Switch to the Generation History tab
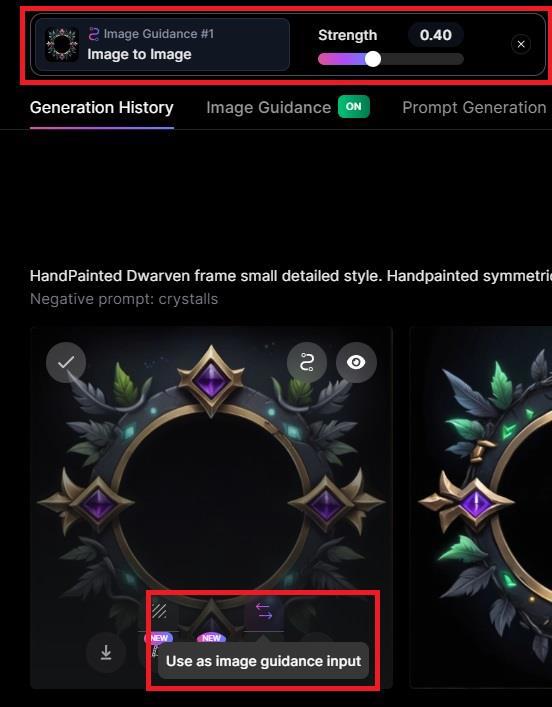Image resolution: width=552 pixels, height=707 pixels. pyautogui.click(x=101, y=108)
